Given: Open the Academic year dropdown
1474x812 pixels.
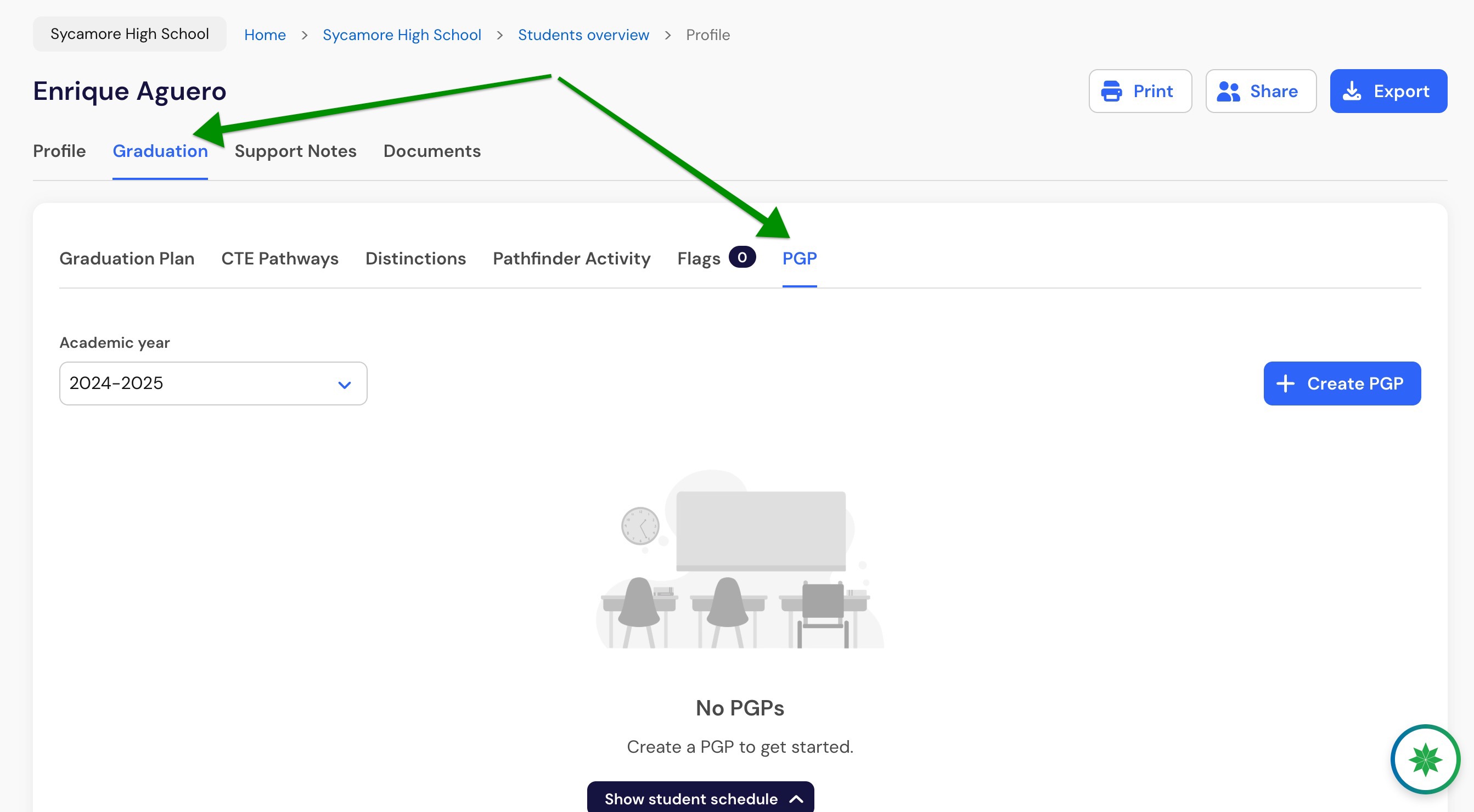Looking at the screenshot, I should pyautogui.click(x=213, y=384).
